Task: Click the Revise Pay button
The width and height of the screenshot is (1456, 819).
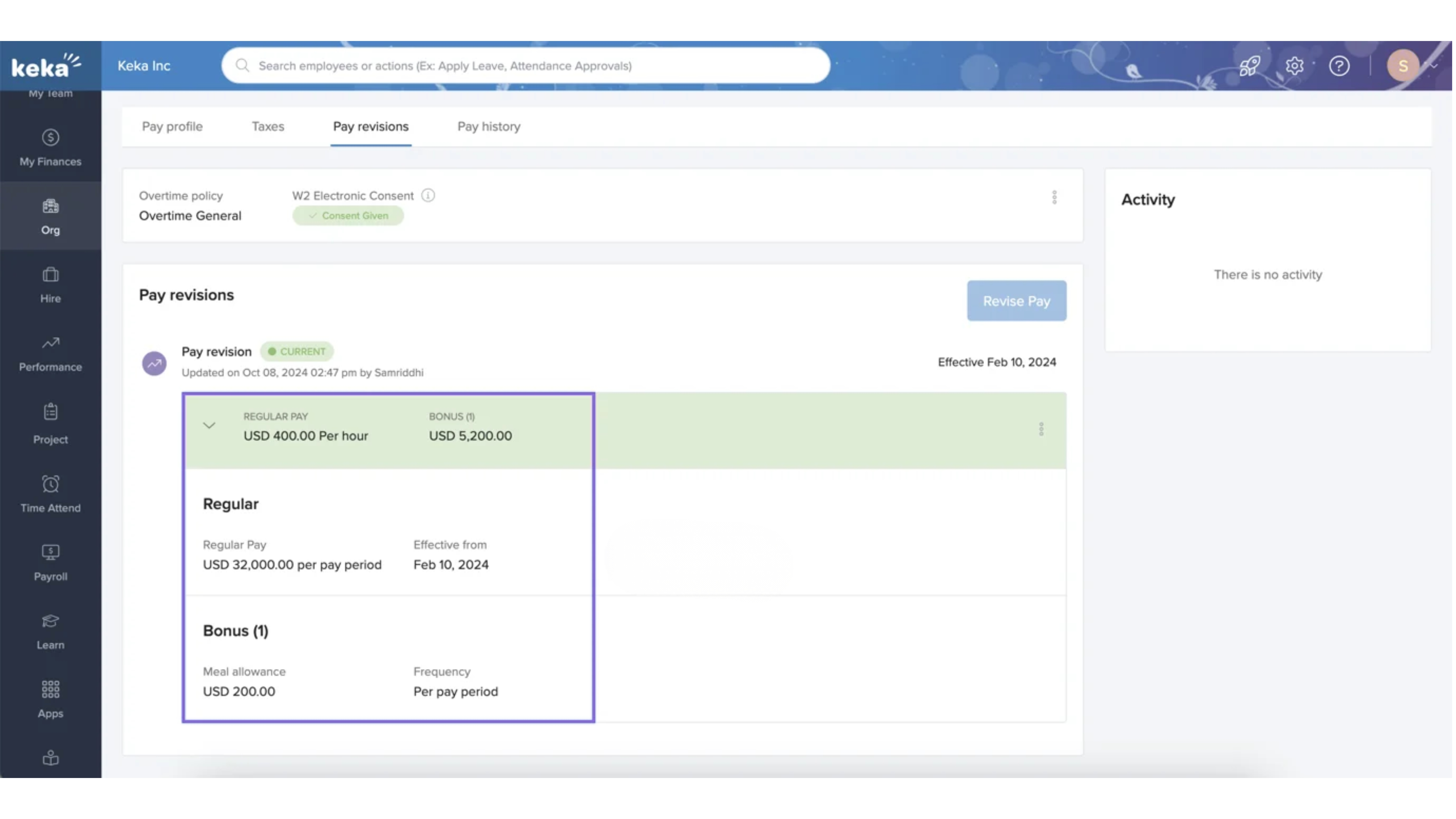Action: [x=1016, y=301]
